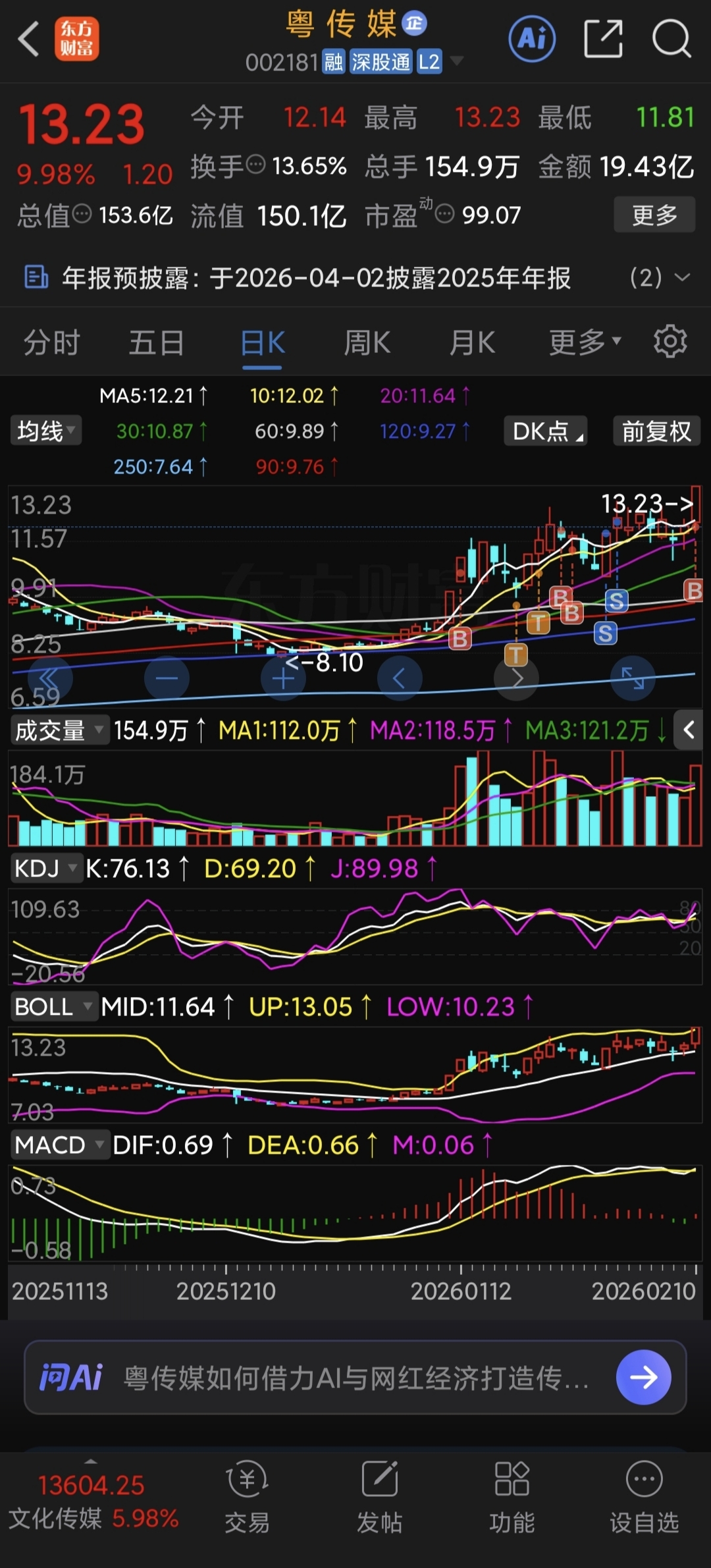711x1568 pixels.
Task: Select the 日K tab
Action: tap(262, 343)
